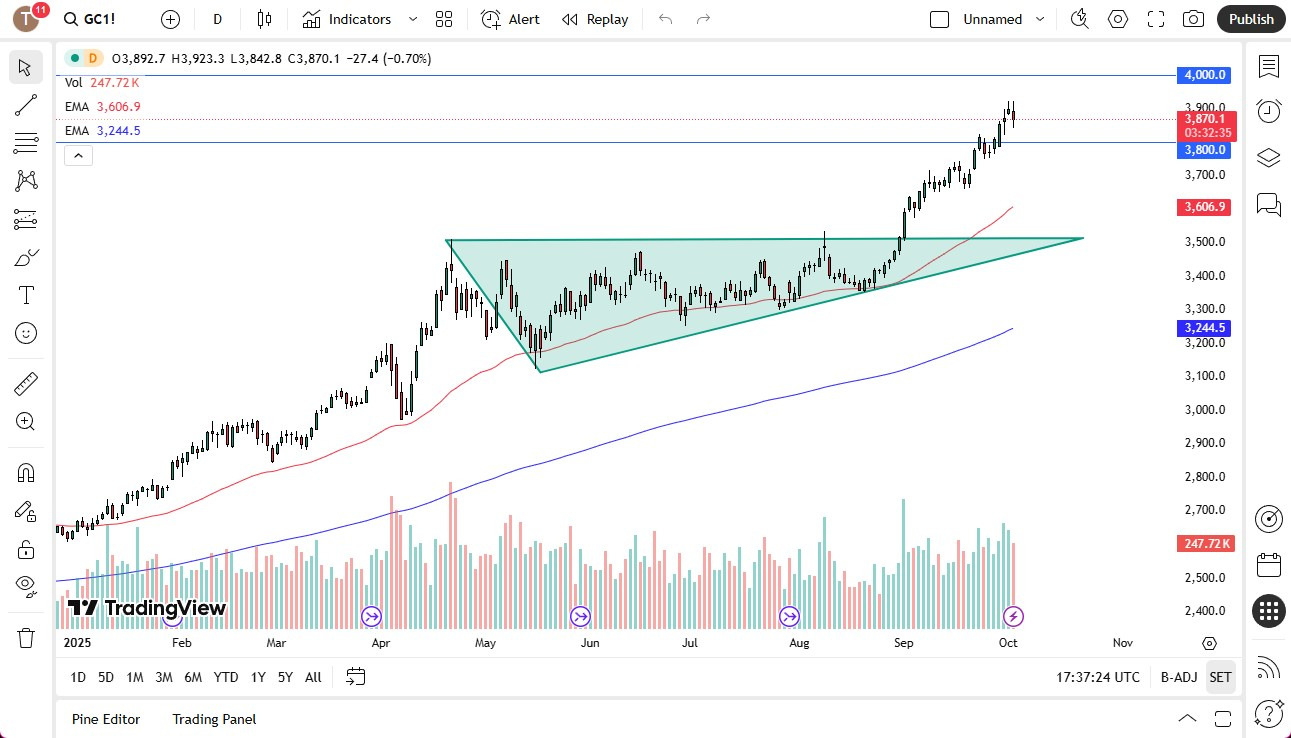Open the Emoji drawing tool

[25, 333]
